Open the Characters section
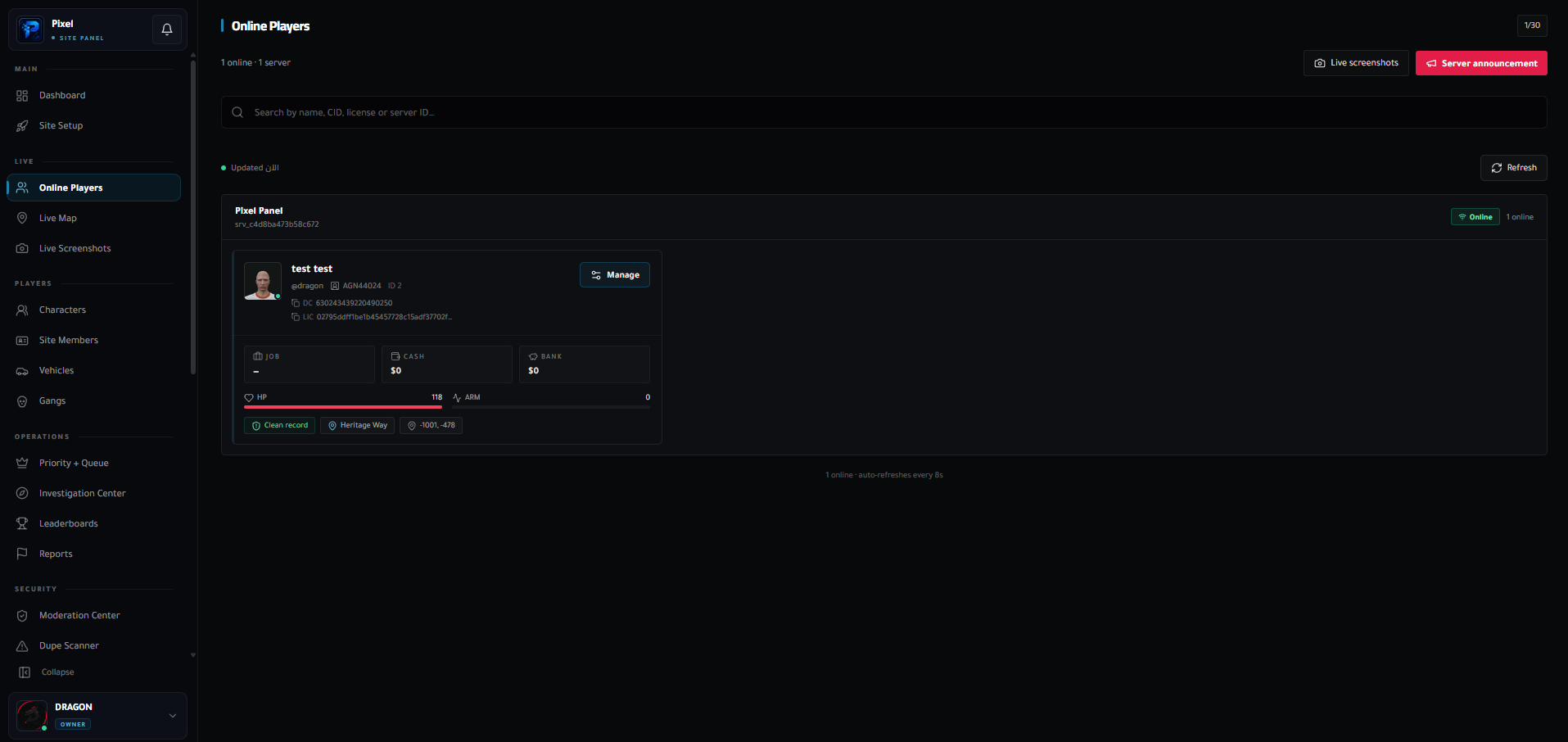 93,310
